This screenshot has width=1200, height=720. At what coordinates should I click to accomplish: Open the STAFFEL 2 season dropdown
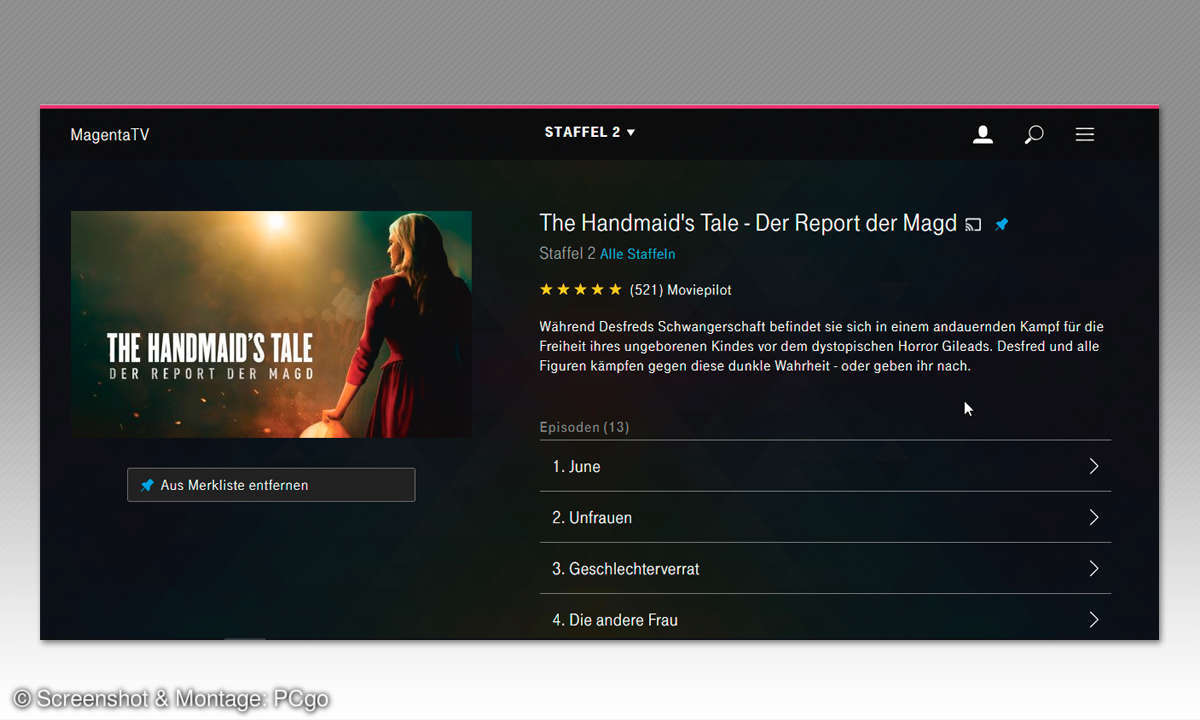[x=590, y=132]
